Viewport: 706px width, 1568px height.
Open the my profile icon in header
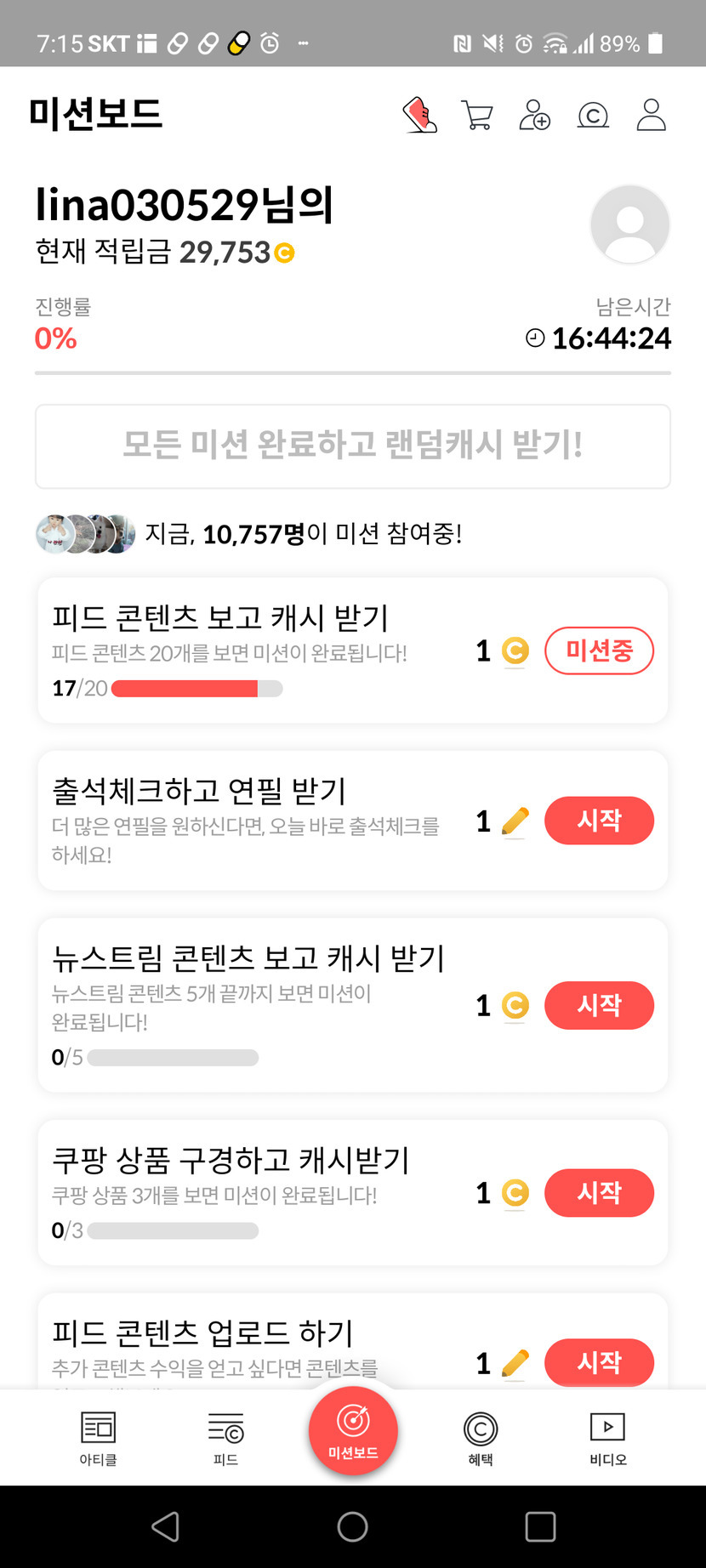point(652,115)
